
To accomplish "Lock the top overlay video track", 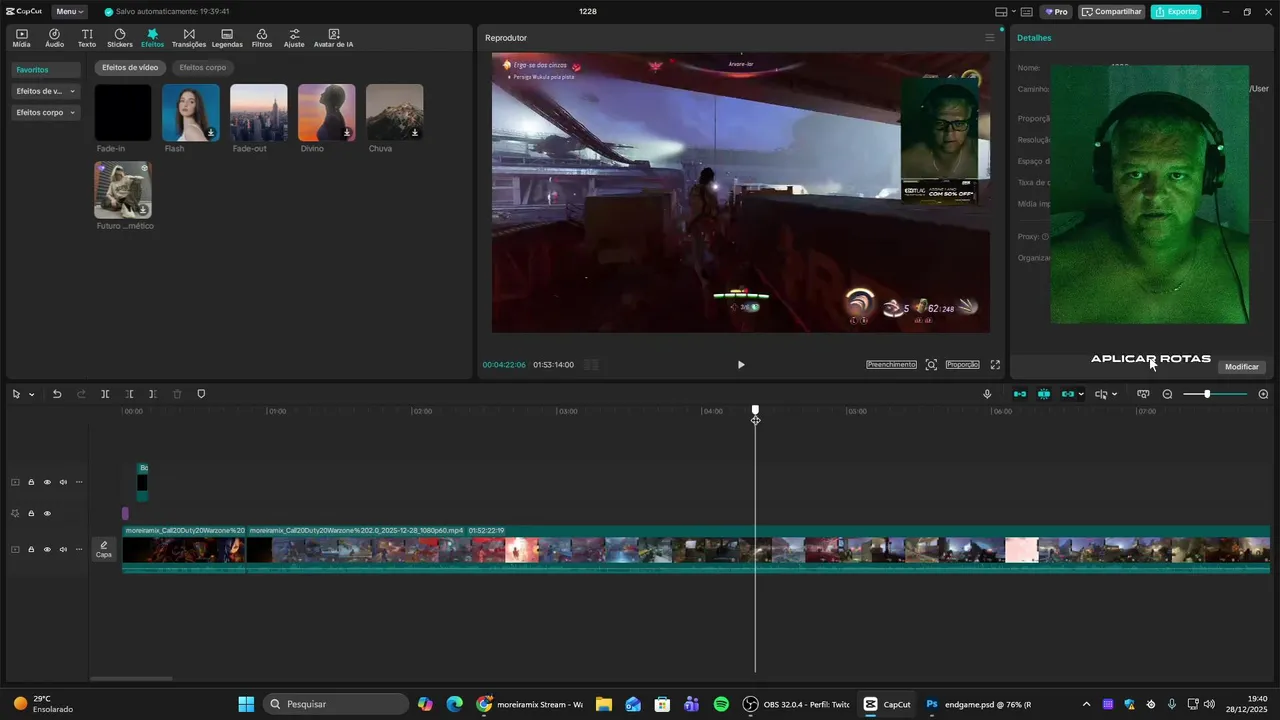I will (x=31, y=482).
